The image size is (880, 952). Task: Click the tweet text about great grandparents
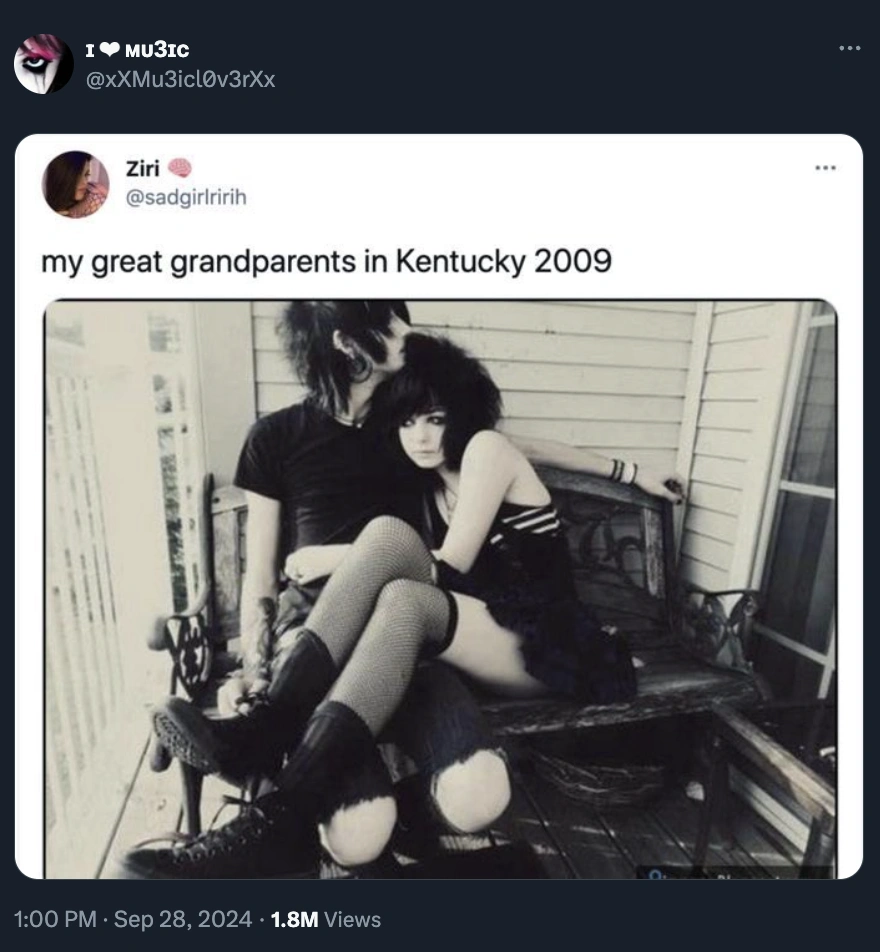tap(326, 262)
